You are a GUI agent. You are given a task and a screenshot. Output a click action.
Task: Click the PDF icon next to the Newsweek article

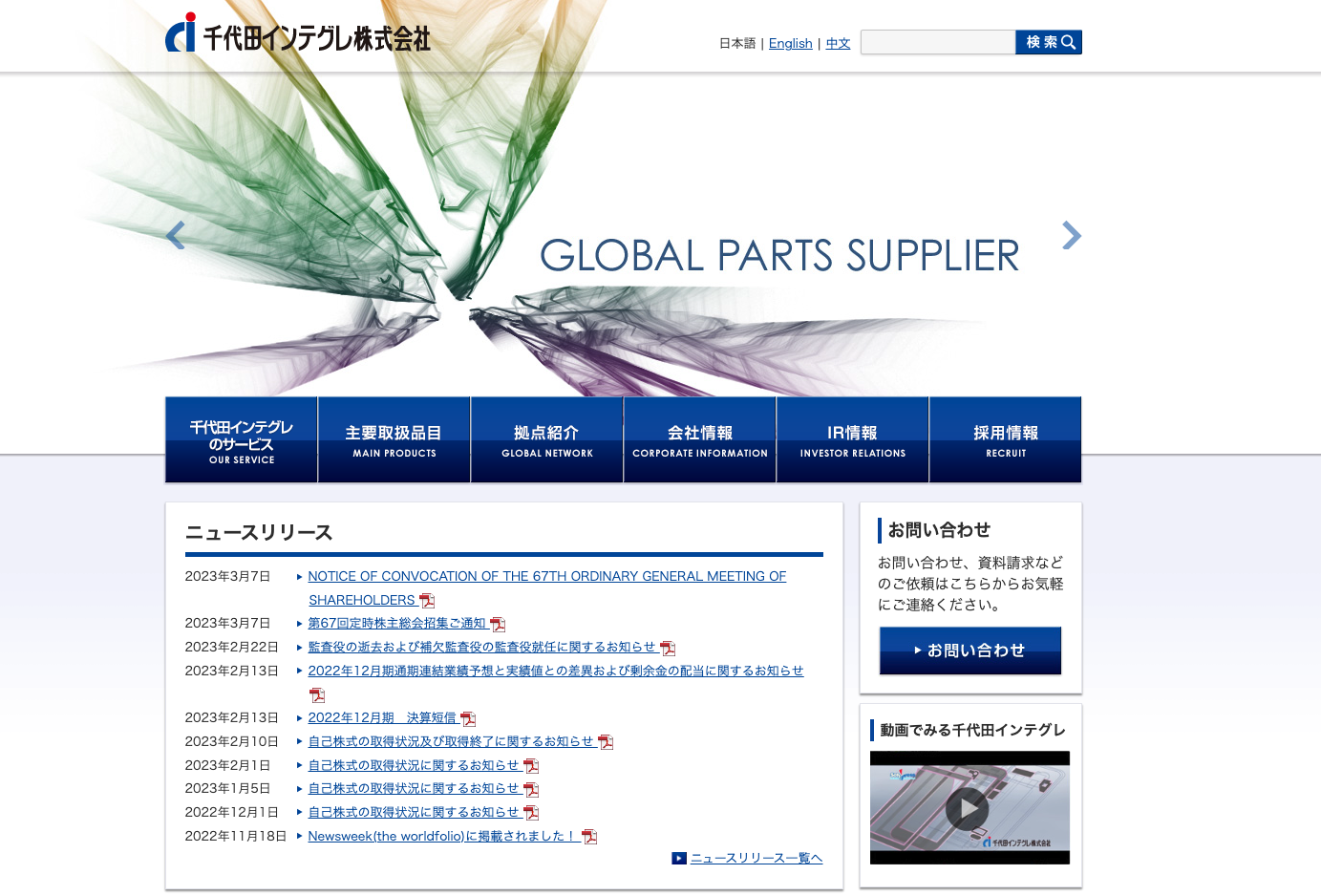tap(589, 837)
